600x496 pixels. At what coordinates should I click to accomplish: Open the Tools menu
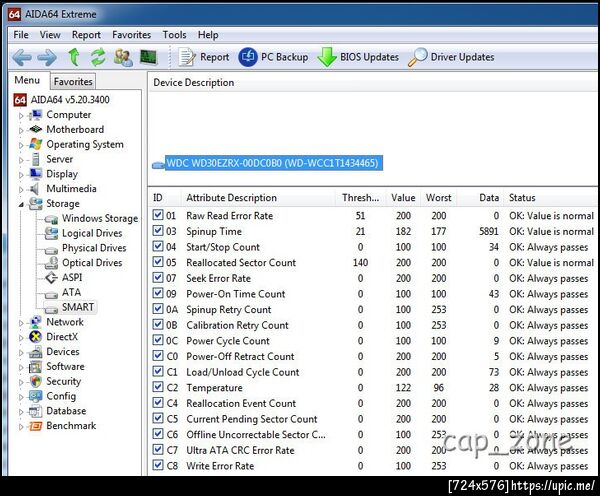click(x=174, y=35)
